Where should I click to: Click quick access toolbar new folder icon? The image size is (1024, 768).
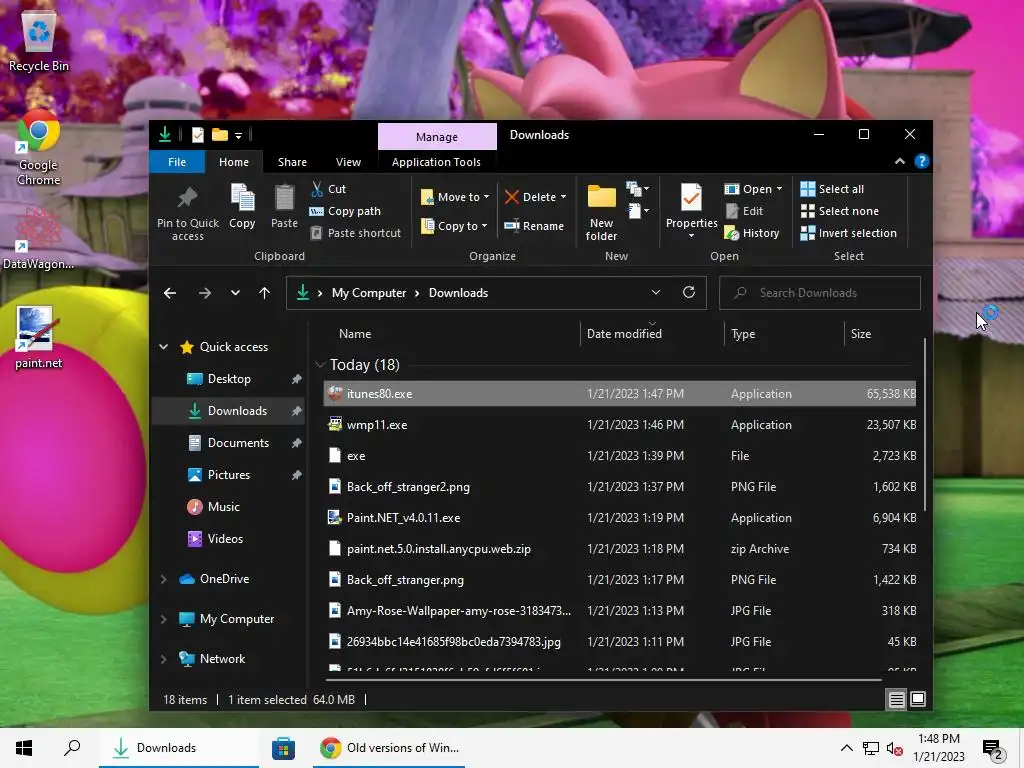coord(220,135)
